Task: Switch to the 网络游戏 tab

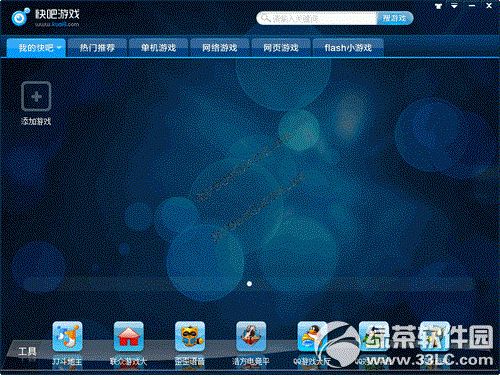Action: pyautogui.click(x=220, y=48)
